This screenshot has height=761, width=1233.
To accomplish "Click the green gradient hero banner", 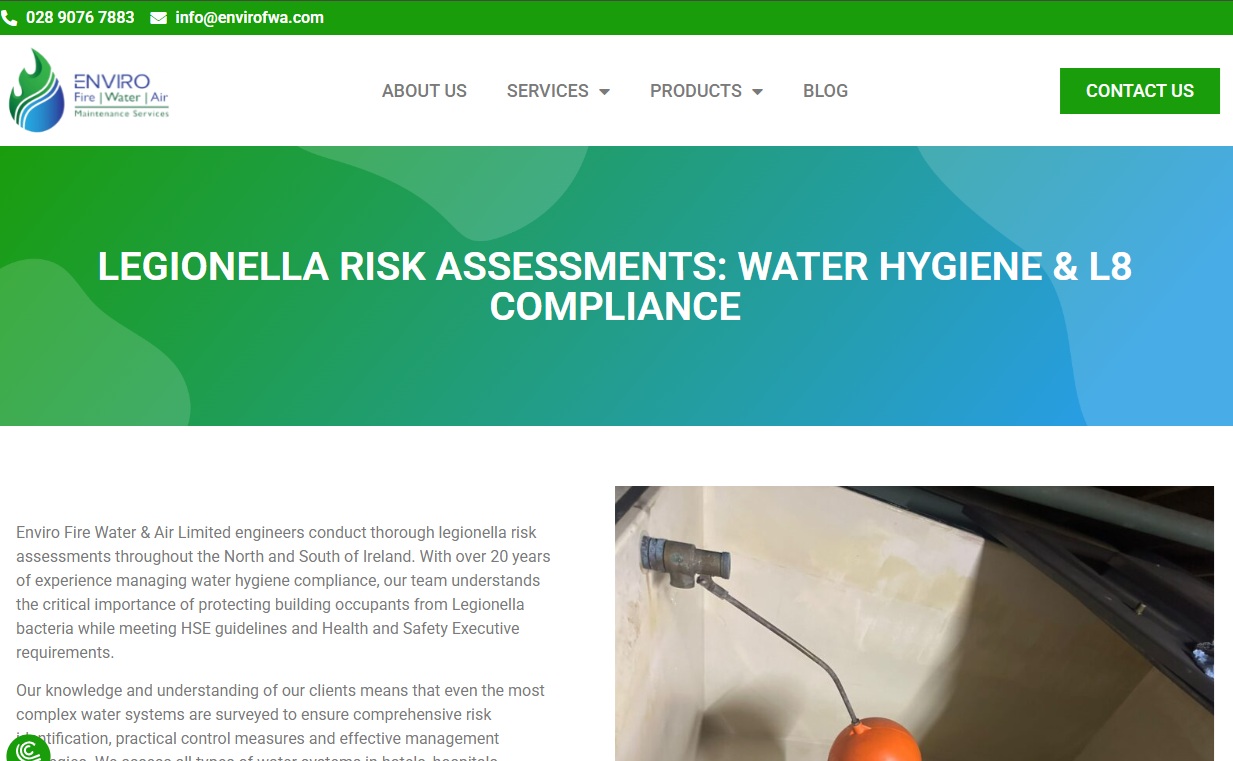I will point(616,286).
